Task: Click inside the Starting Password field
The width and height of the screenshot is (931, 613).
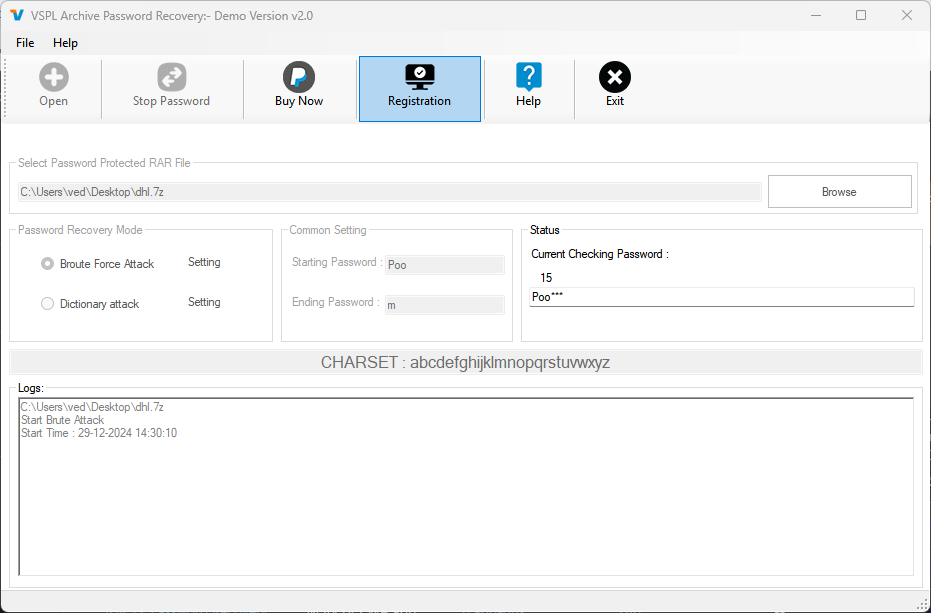Action: 444,264
